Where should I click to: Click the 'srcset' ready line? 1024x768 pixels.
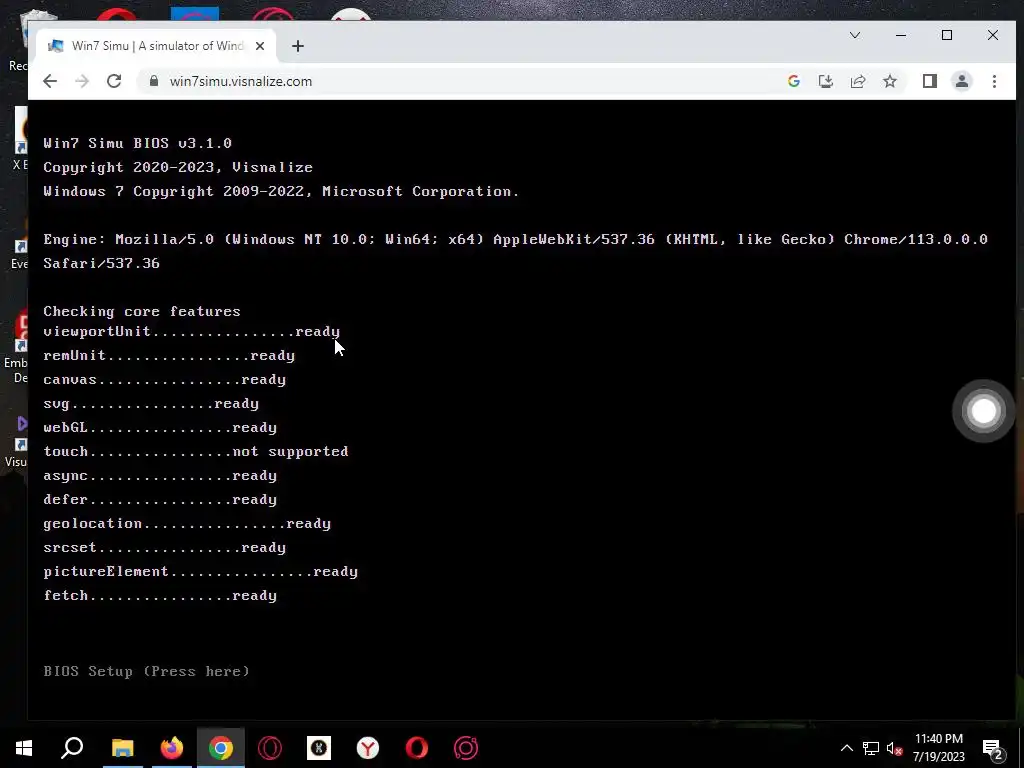[x=165, y=547]
